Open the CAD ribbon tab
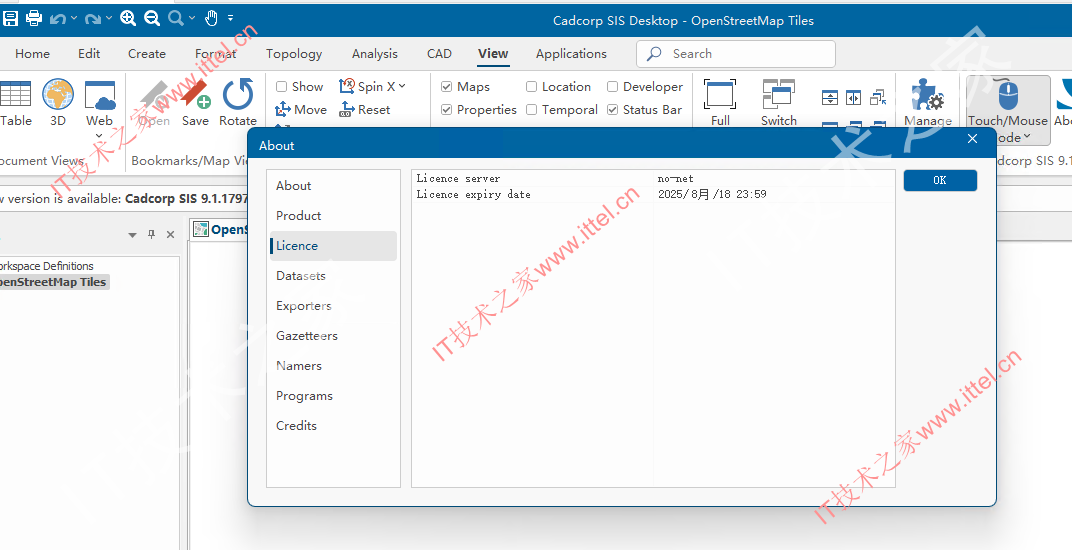1072x550 pixels. 439,53
